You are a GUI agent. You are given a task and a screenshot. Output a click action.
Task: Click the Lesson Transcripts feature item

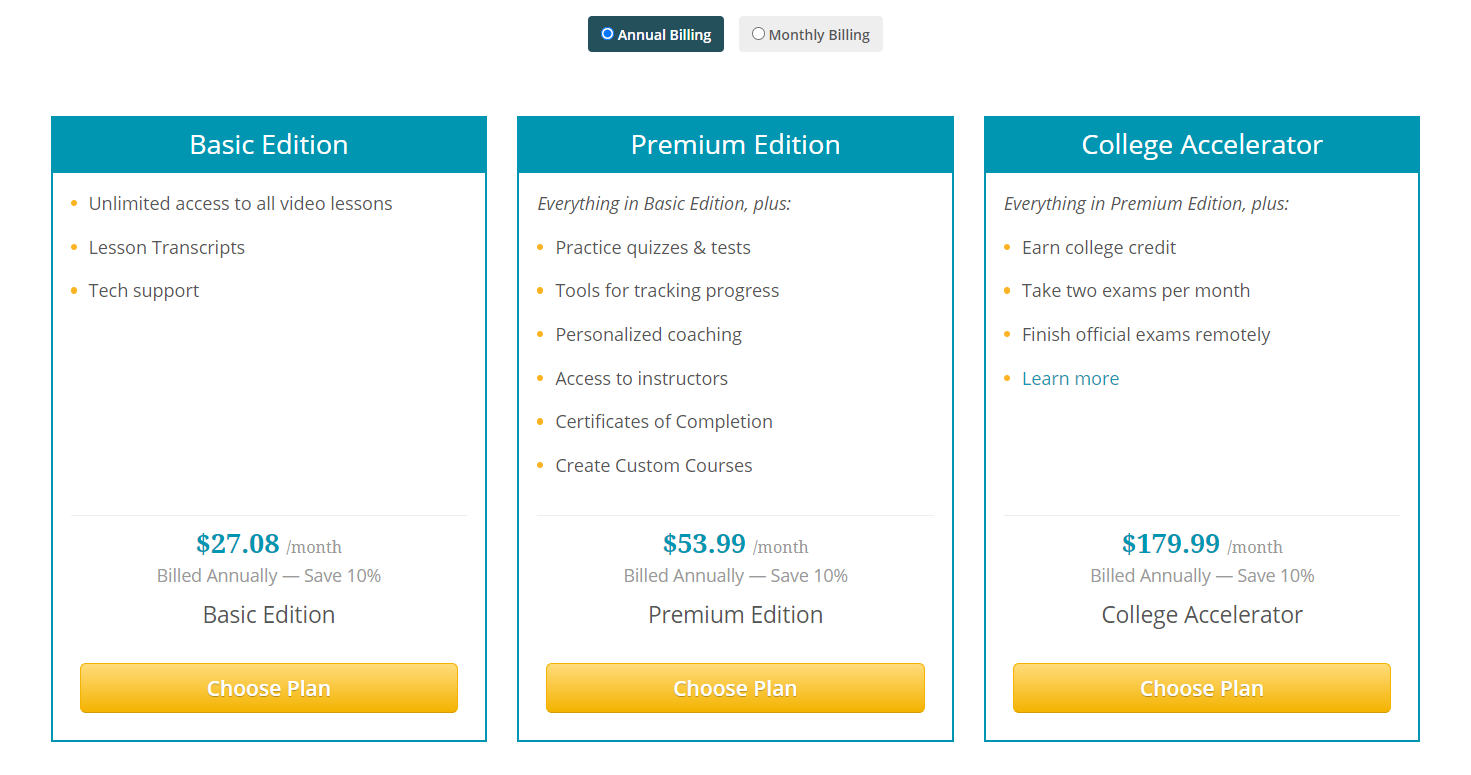tap(167, 248)
